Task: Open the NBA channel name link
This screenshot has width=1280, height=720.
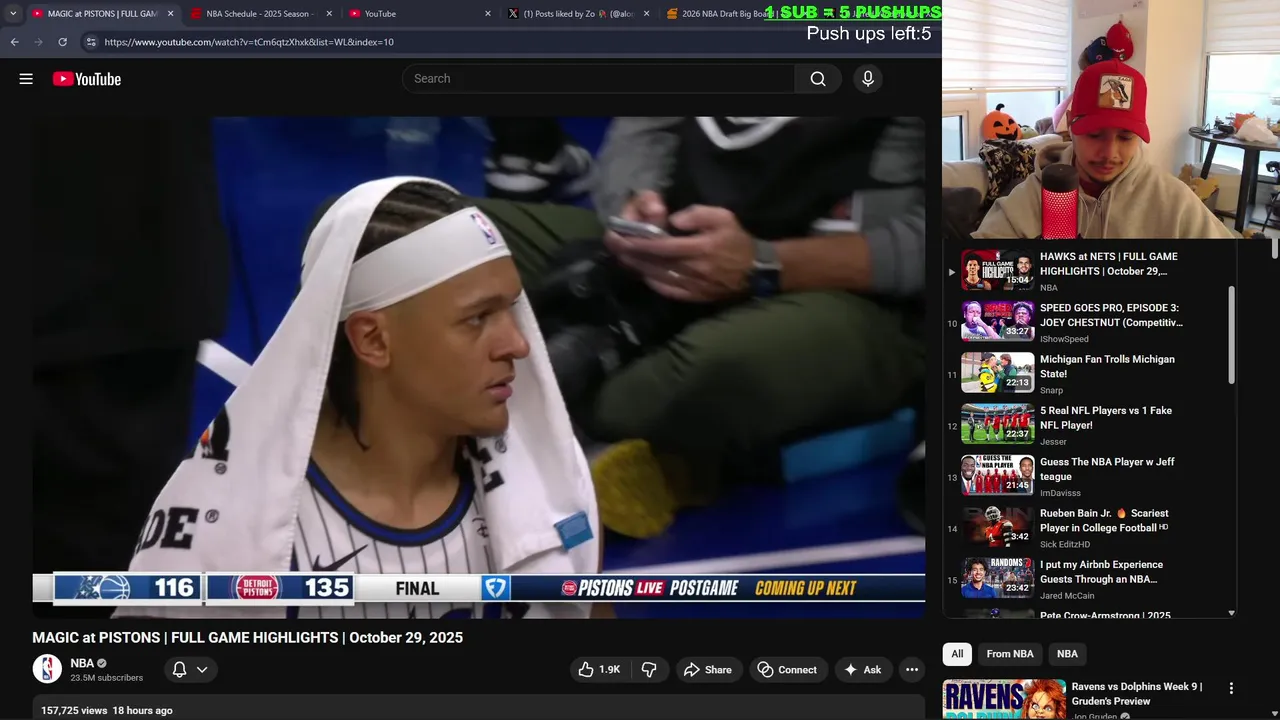Action: (82, 663)
